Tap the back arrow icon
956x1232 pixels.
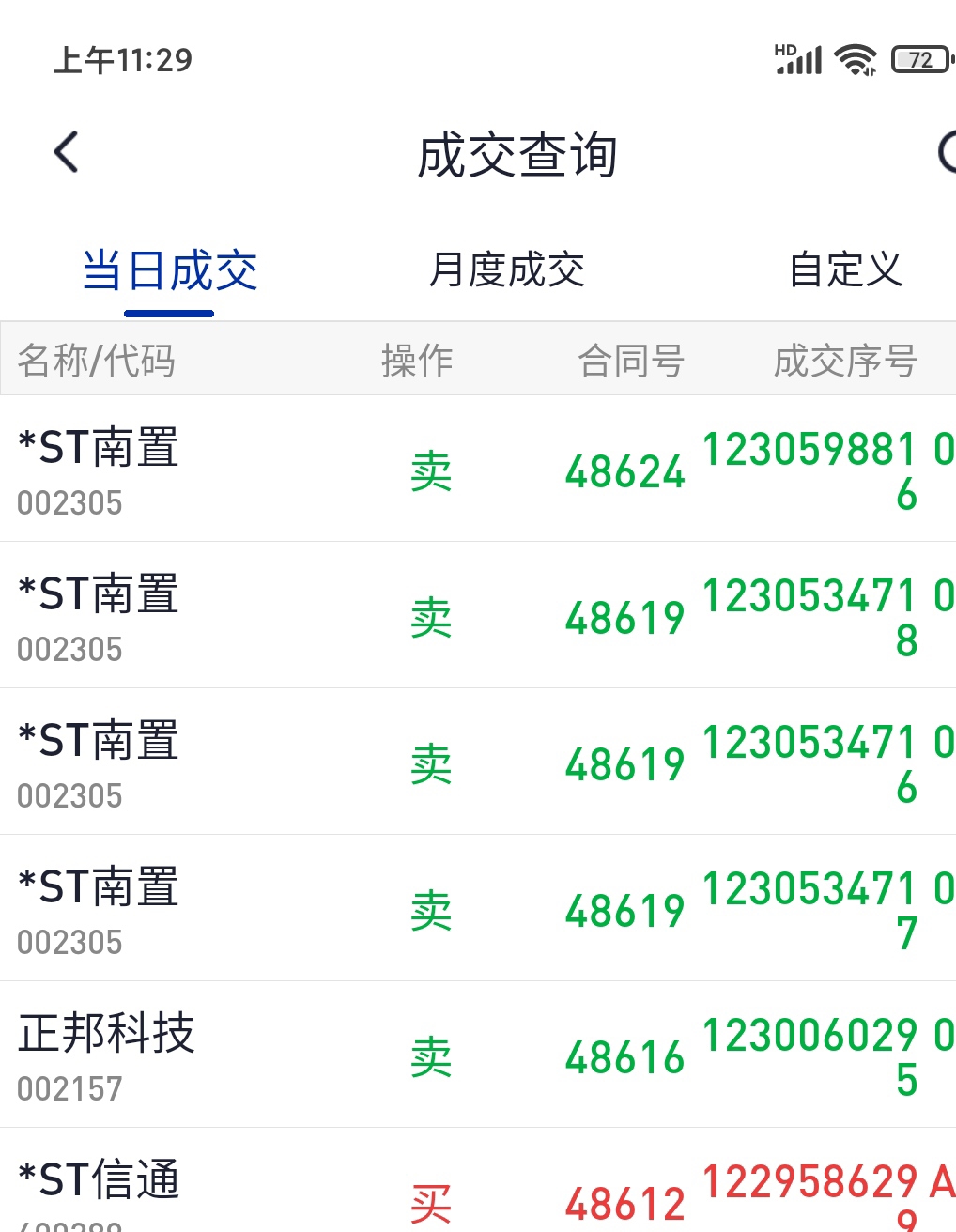[66, 152]
